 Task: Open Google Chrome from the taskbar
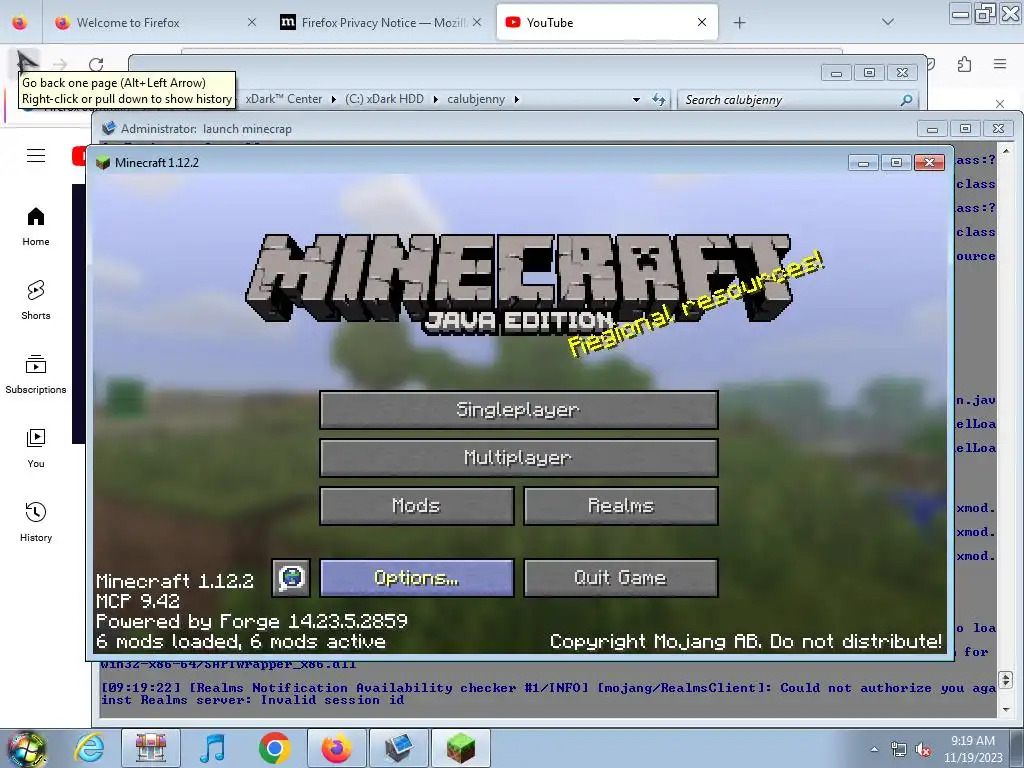coord(274,748)
